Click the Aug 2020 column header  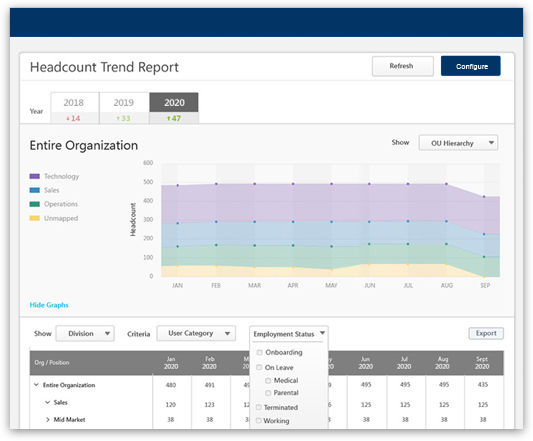[443, 363]
